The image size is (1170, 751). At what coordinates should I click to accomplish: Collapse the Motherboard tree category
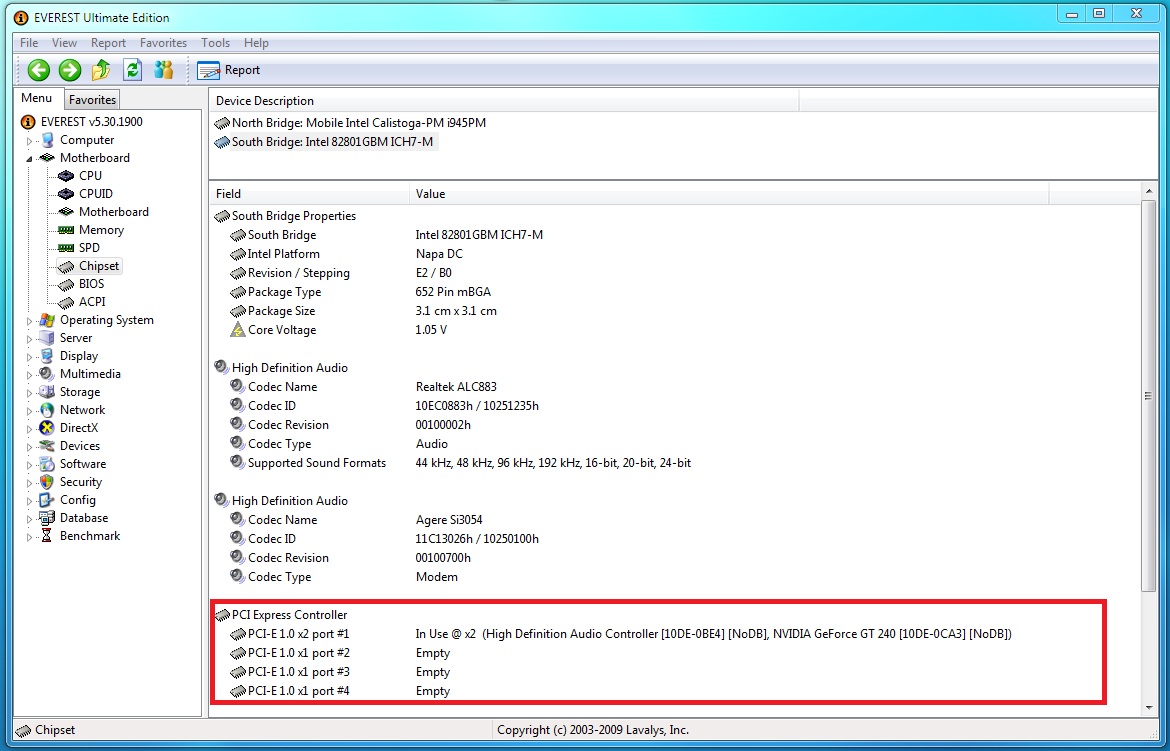pyautogui.click(x=29, y=158)
